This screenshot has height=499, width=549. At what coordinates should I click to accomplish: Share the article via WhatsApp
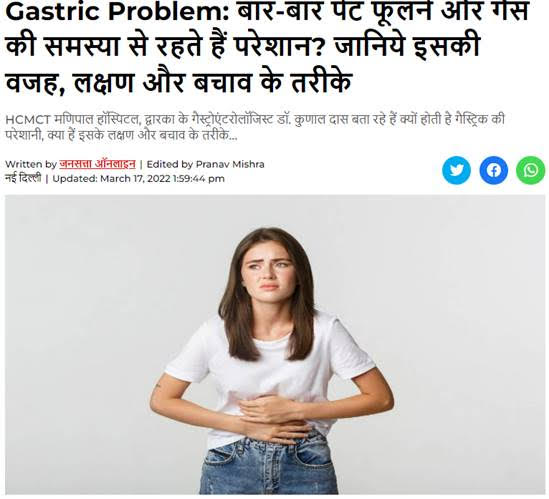pos(530,170)
